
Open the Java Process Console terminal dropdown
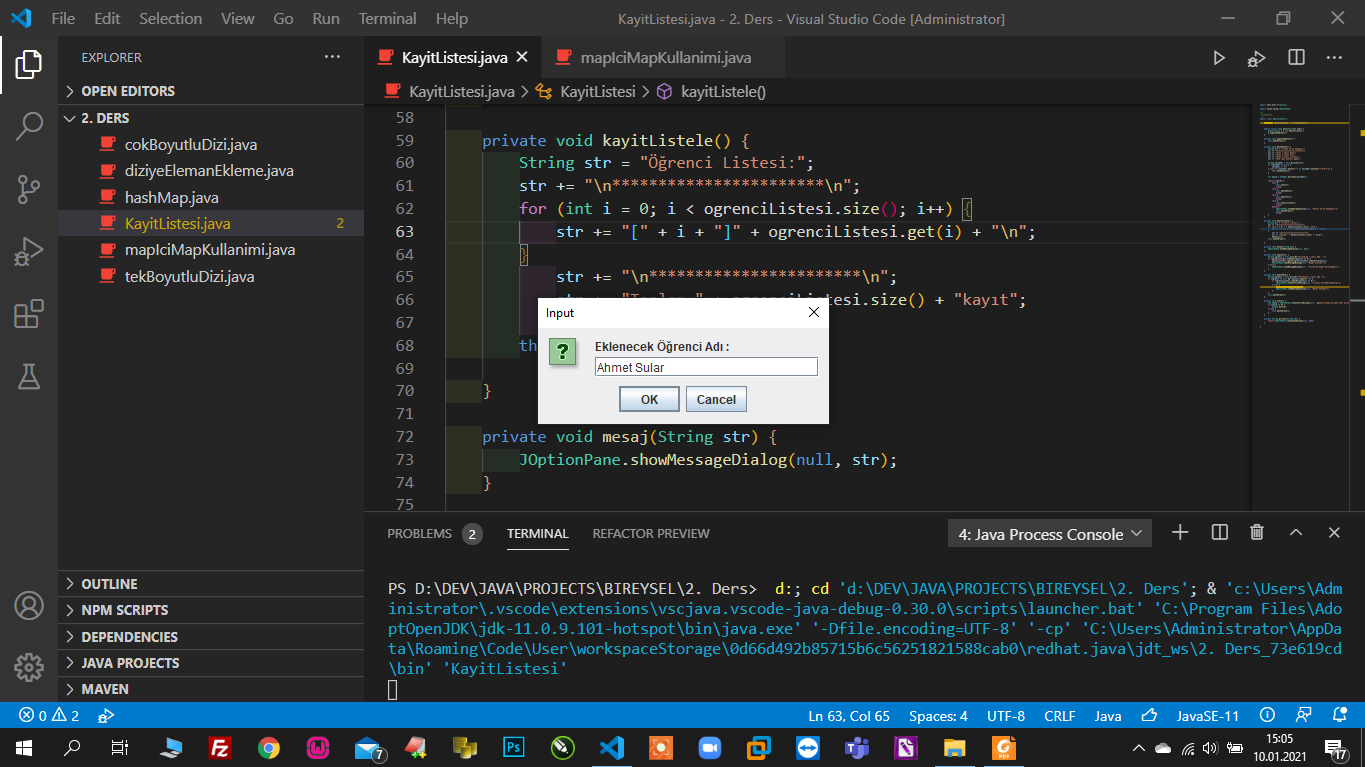(1049, 534)
